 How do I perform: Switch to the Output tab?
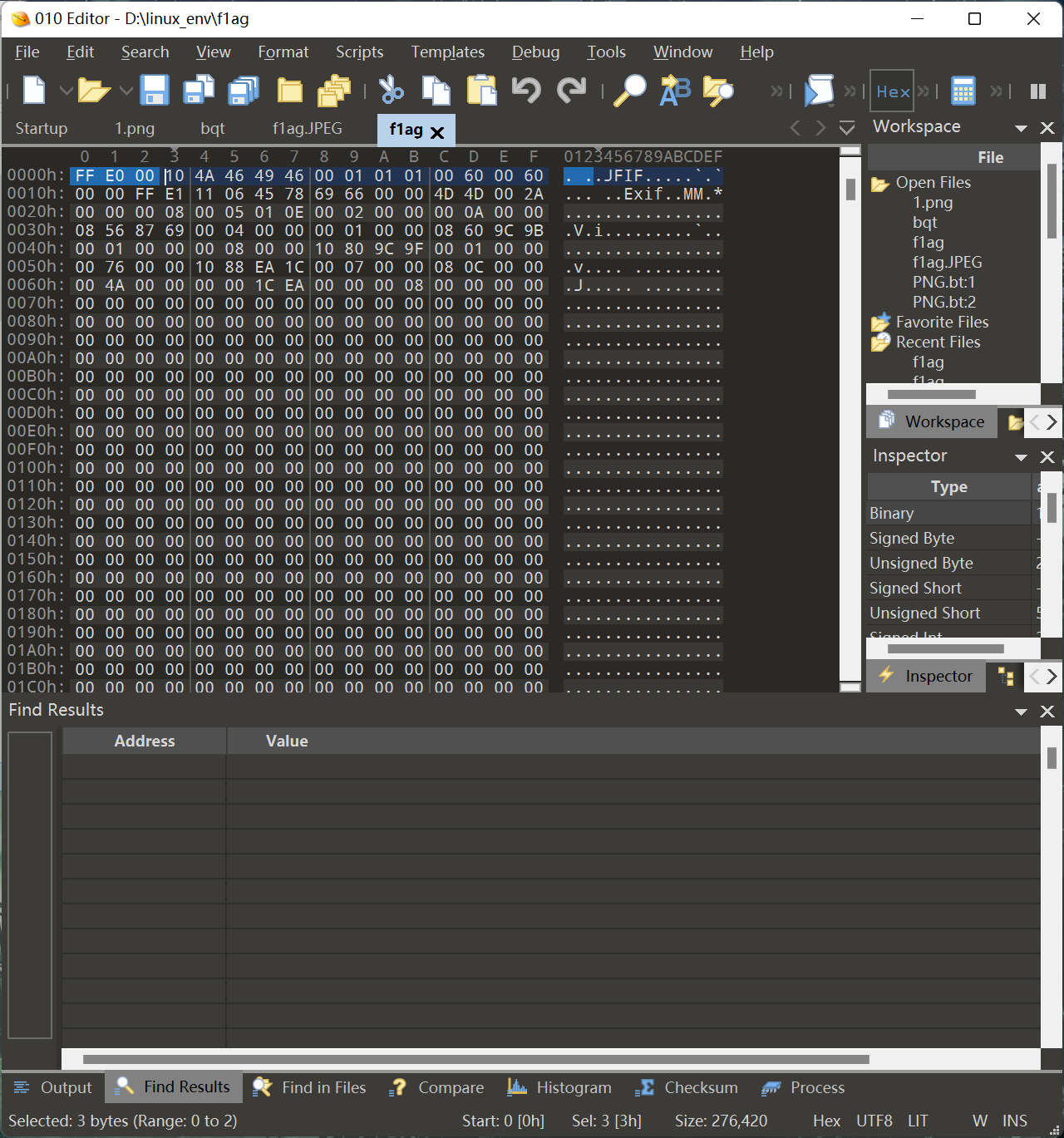pyautogui.click(x=52, y=1087)
